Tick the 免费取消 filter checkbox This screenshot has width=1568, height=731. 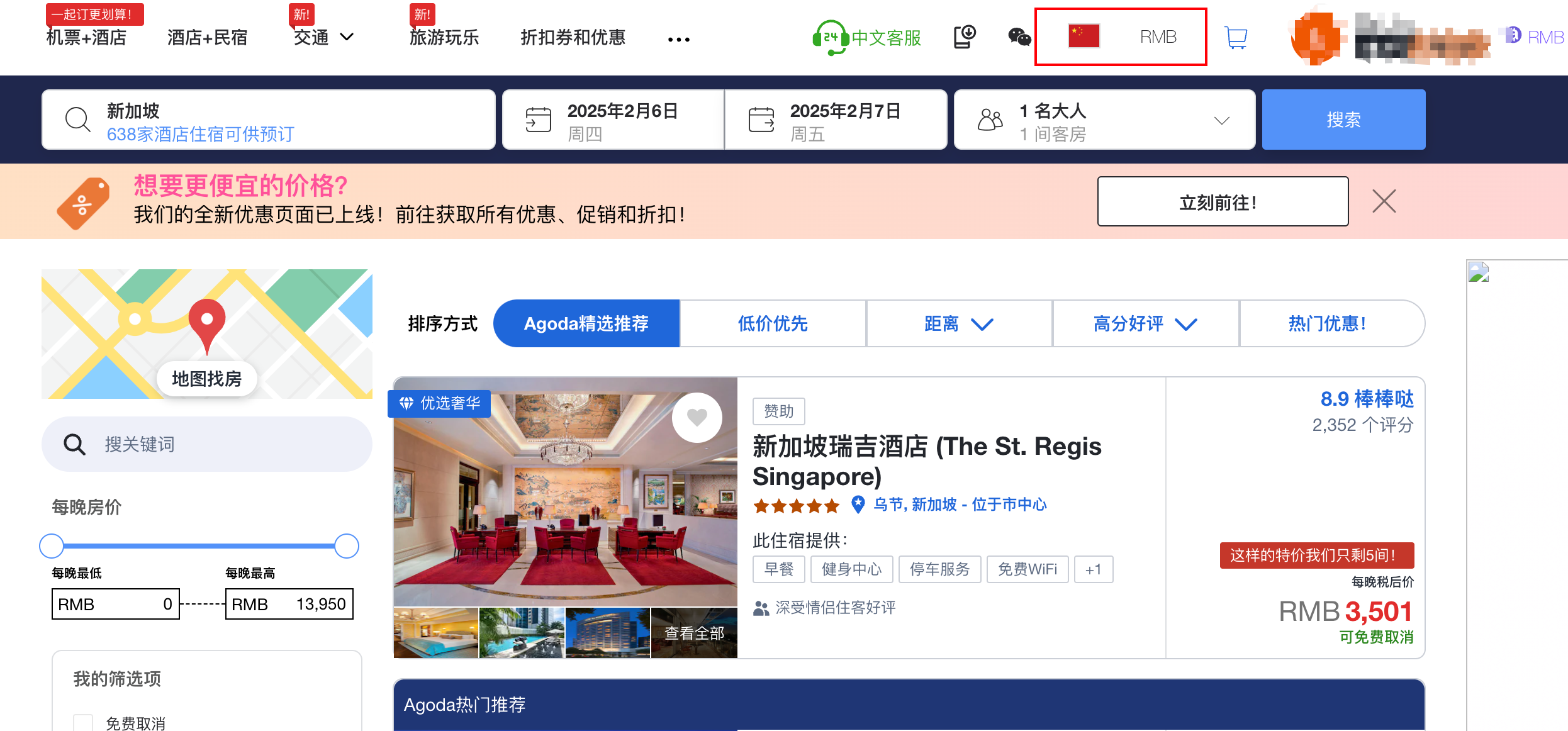pyautogui.click(x=83, y=723)
